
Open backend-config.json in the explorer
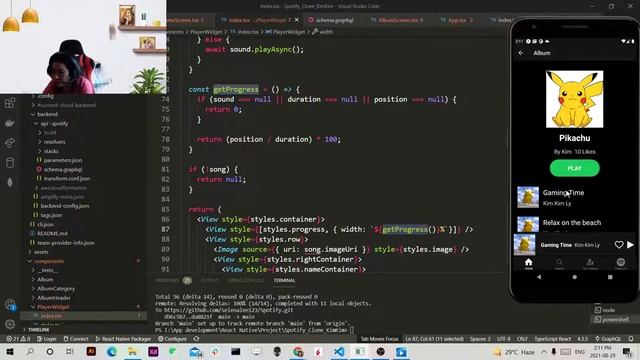(64, 206)
